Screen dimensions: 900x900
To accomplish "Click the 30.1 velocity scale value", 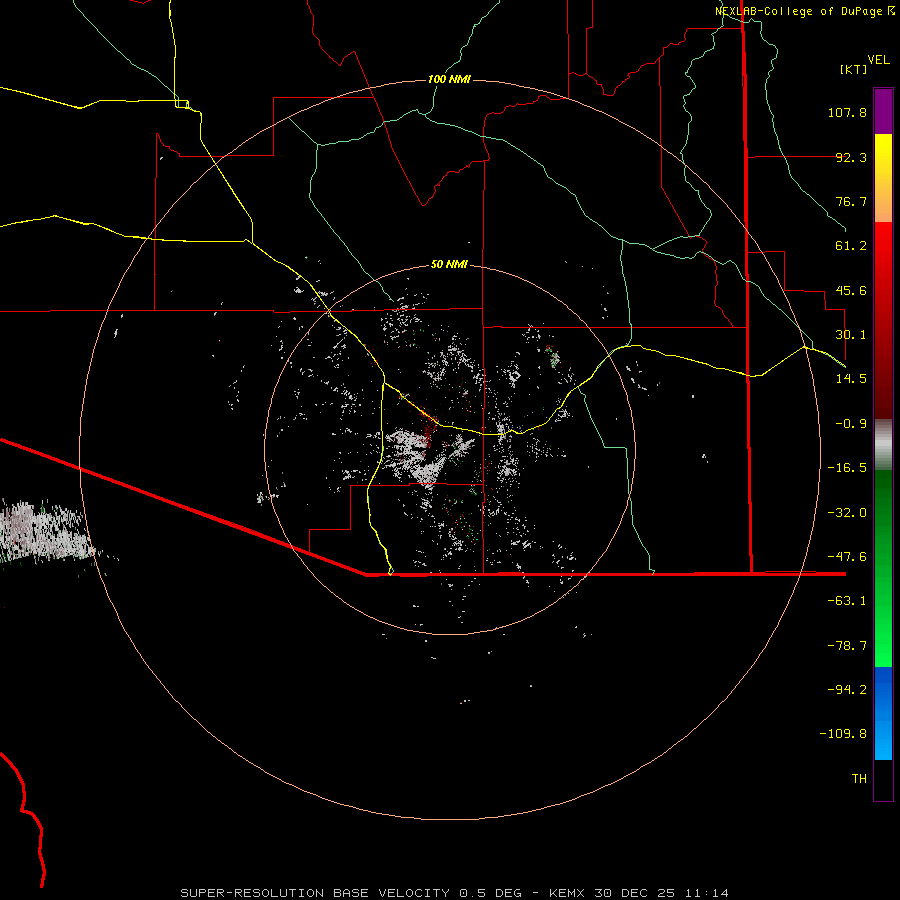I will (851, 335).
